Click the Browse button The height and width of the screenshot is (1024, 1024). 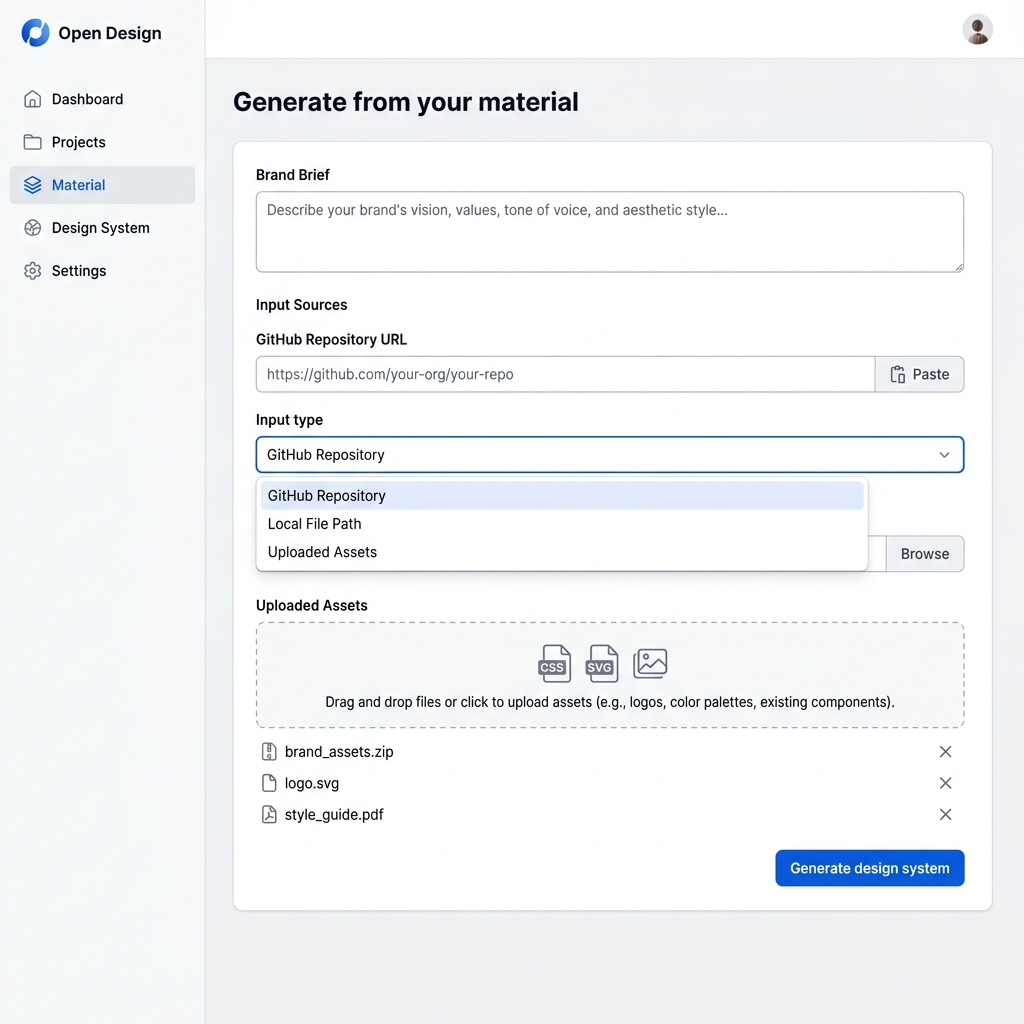pos(924,554)
